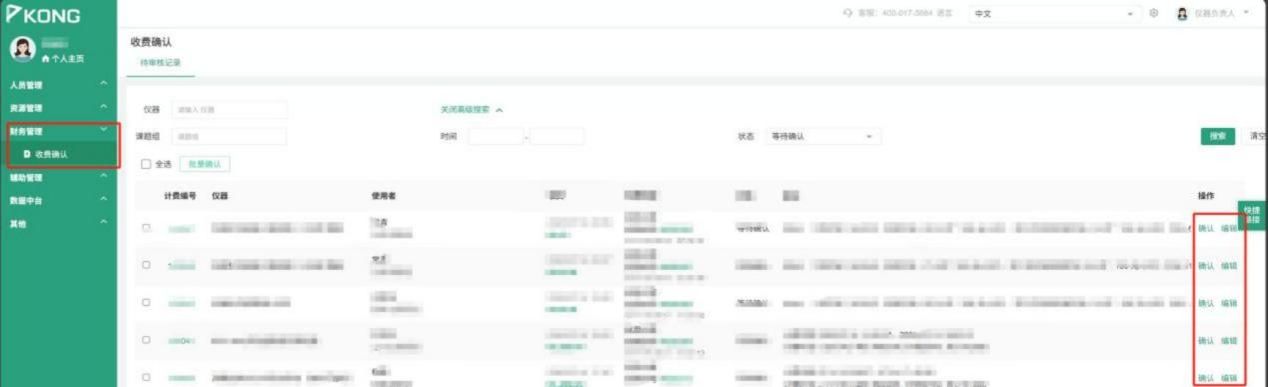Click 确认 in the third table row
This screenshot has width=1268, height=387.
tap(1206, 303)
